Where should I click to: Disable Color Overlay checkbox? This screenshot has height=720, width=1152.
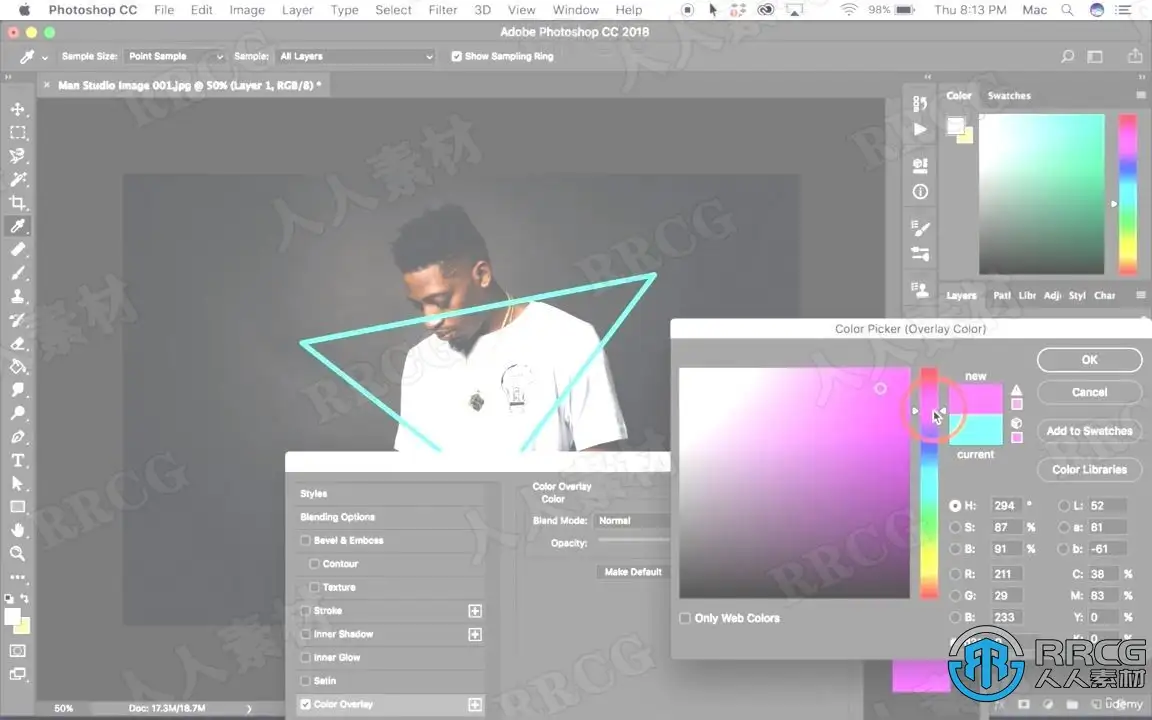(306, 704)
